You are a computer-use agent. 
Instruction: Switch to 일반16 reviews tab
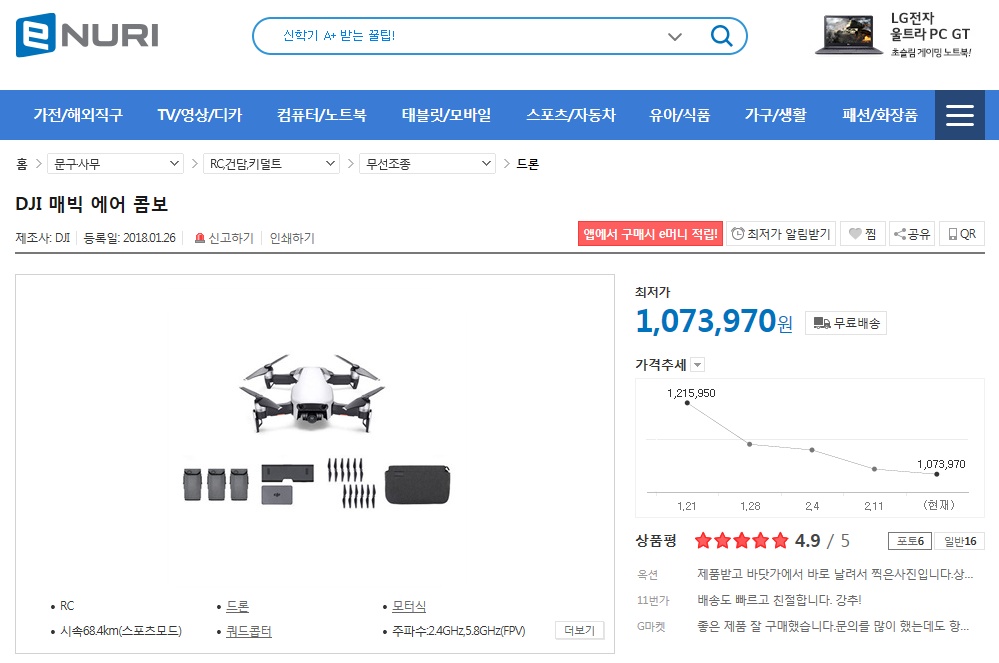959,541
